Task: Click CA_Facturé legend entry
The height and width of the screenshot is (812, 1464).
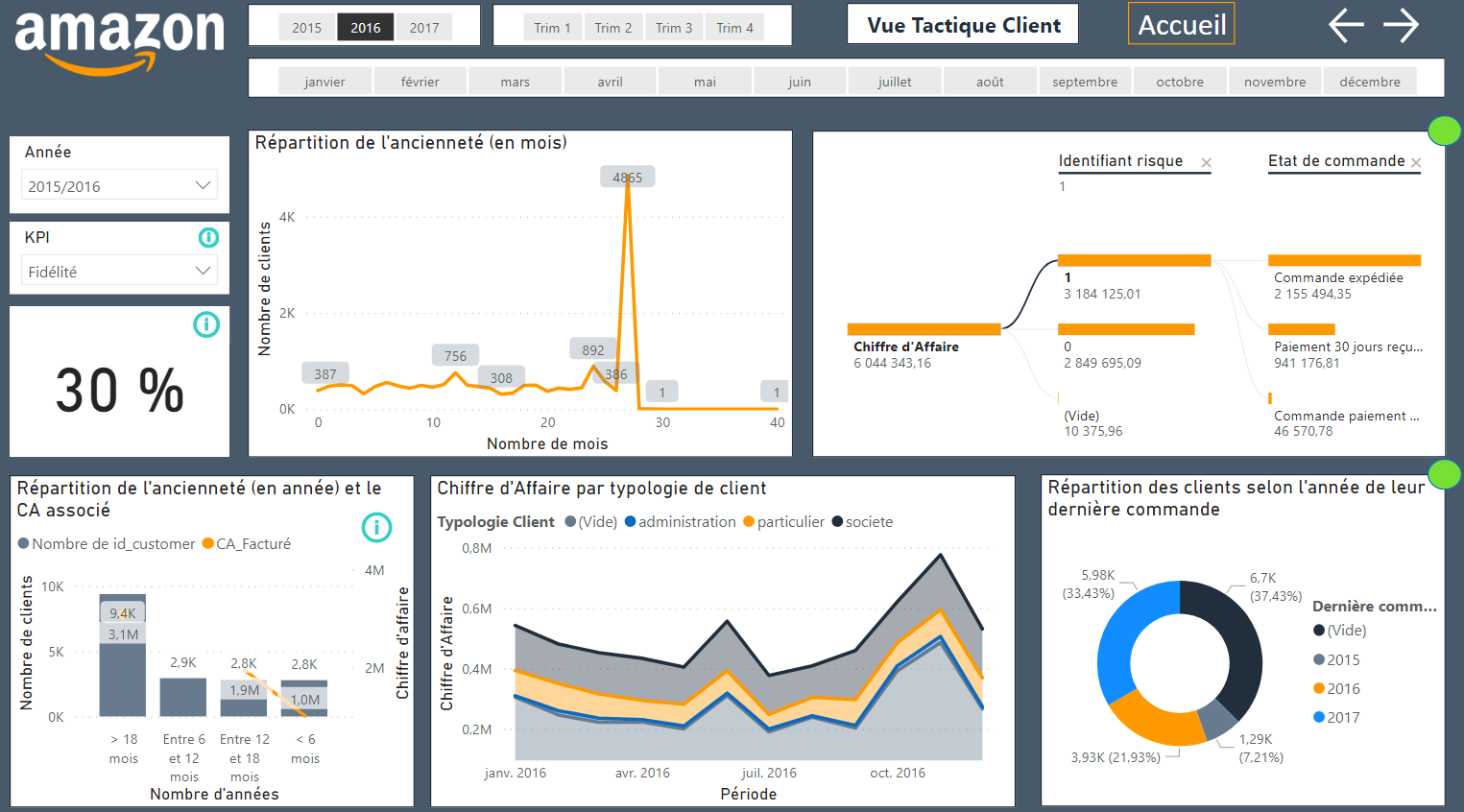Action: (247, 543)
